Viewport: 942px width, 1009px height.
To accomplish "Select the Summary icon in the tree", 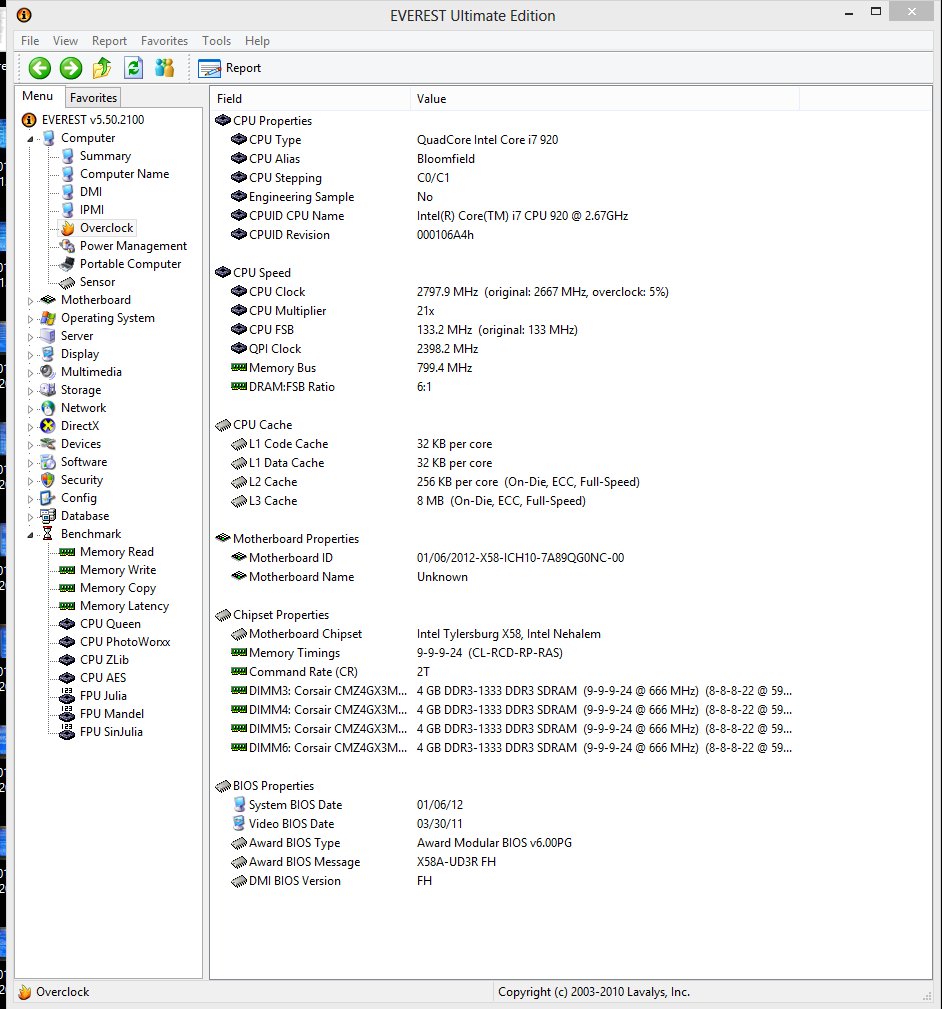I will tap(68, 156).
